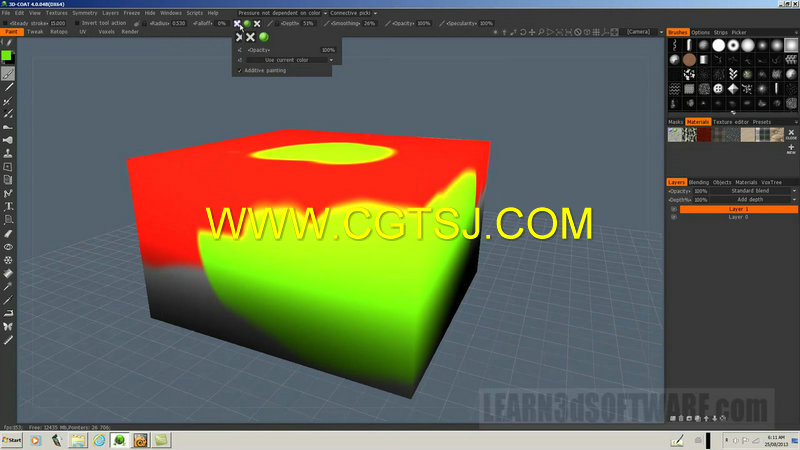Open the Standard blend dropdown
Viewport: 800px width, 450px height.
pos(753,191)
